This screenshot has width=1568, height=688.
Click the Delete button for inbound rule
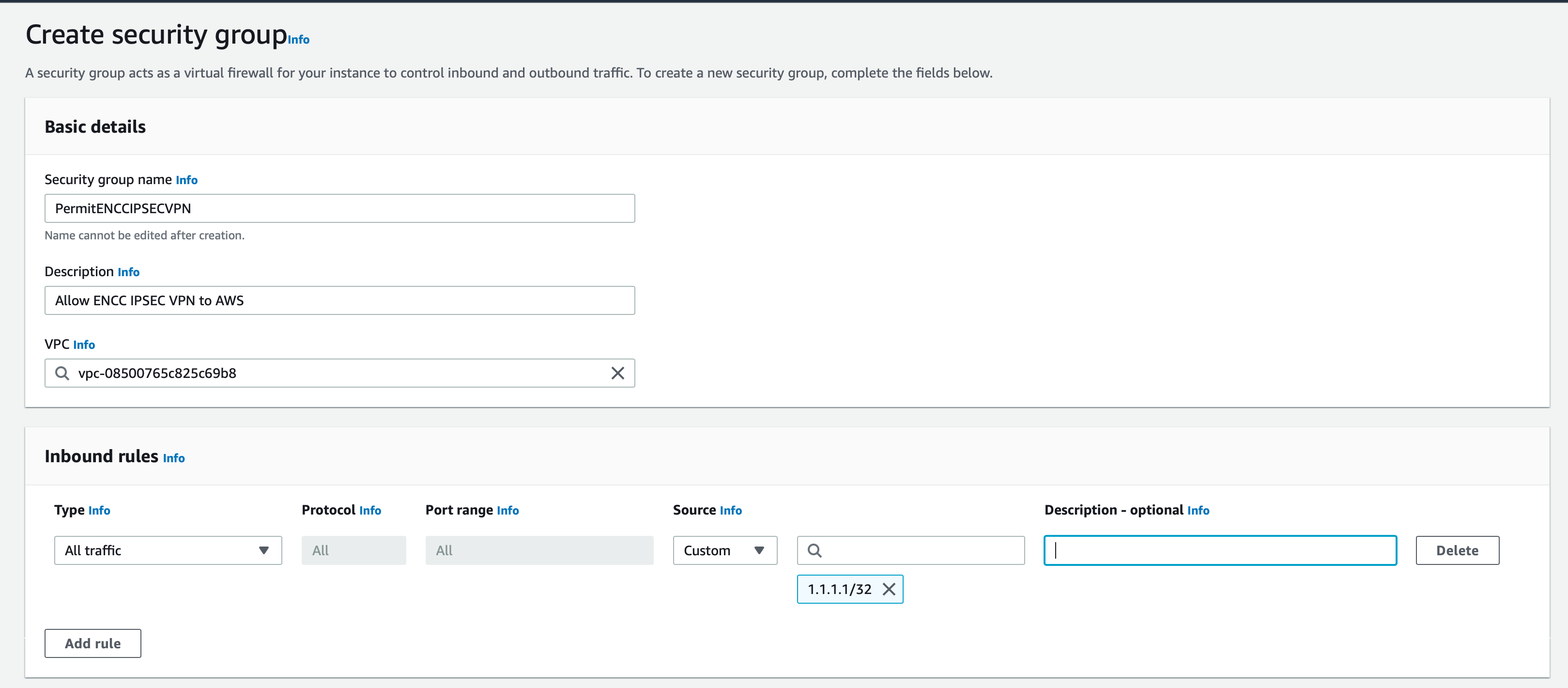[1458, 549]
